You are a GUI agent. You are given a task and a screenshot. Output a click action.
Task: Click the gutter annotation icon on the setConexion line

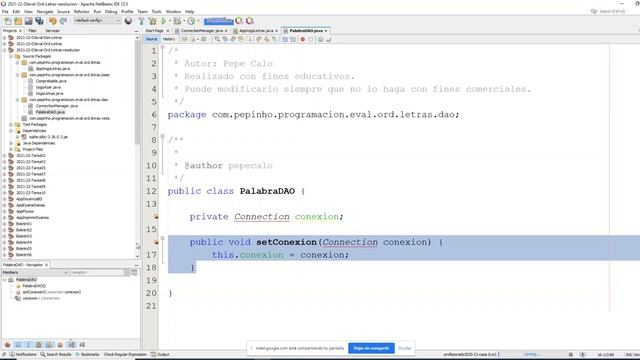pos(156,242)
